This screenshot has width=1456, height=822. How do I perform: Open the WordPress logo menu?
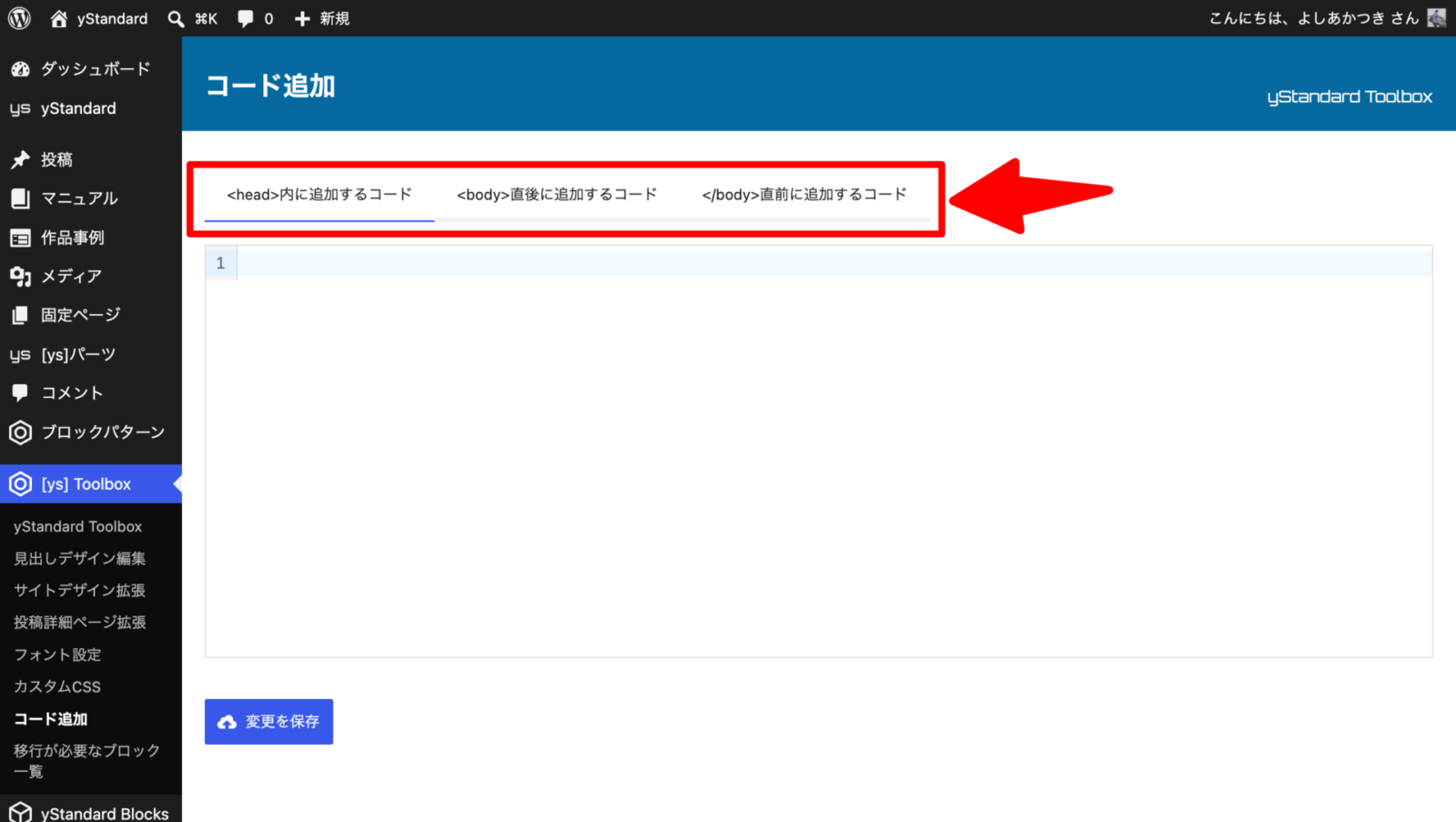(x=19, y=18)
